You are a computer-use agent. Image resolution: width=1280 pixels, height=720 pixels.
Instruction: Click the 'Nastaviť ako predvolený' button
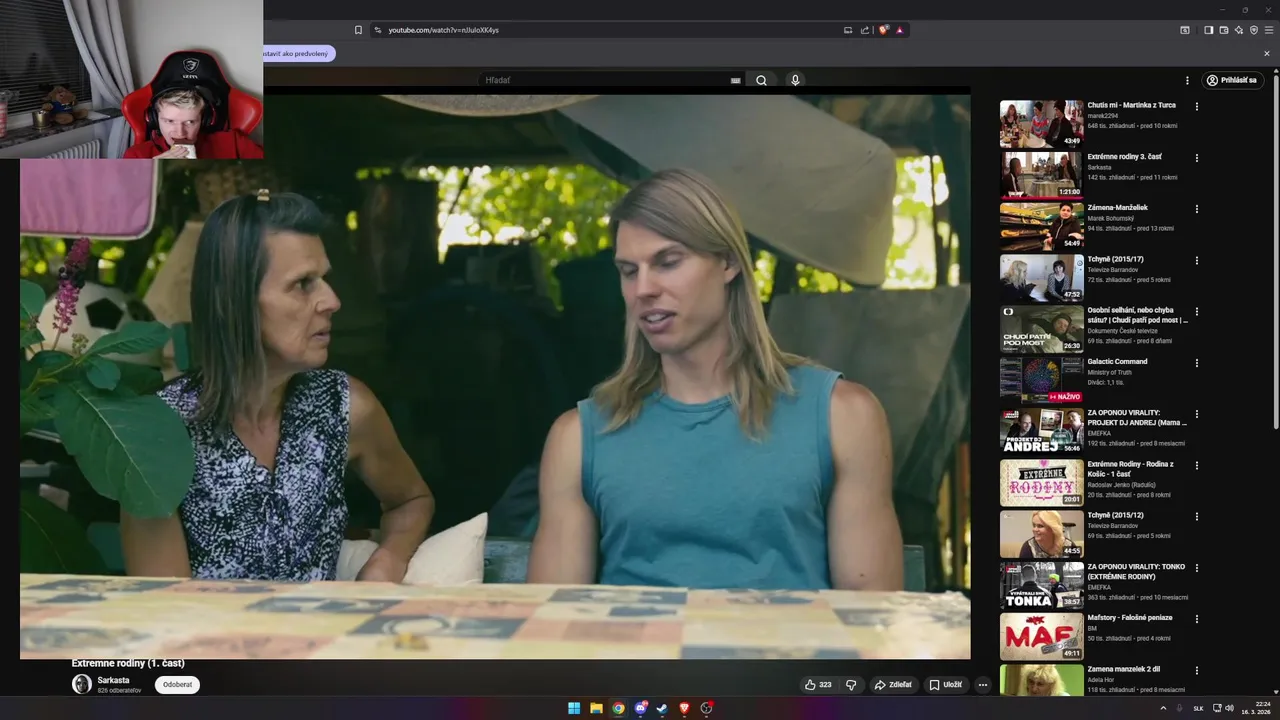(x=297, y=53)
